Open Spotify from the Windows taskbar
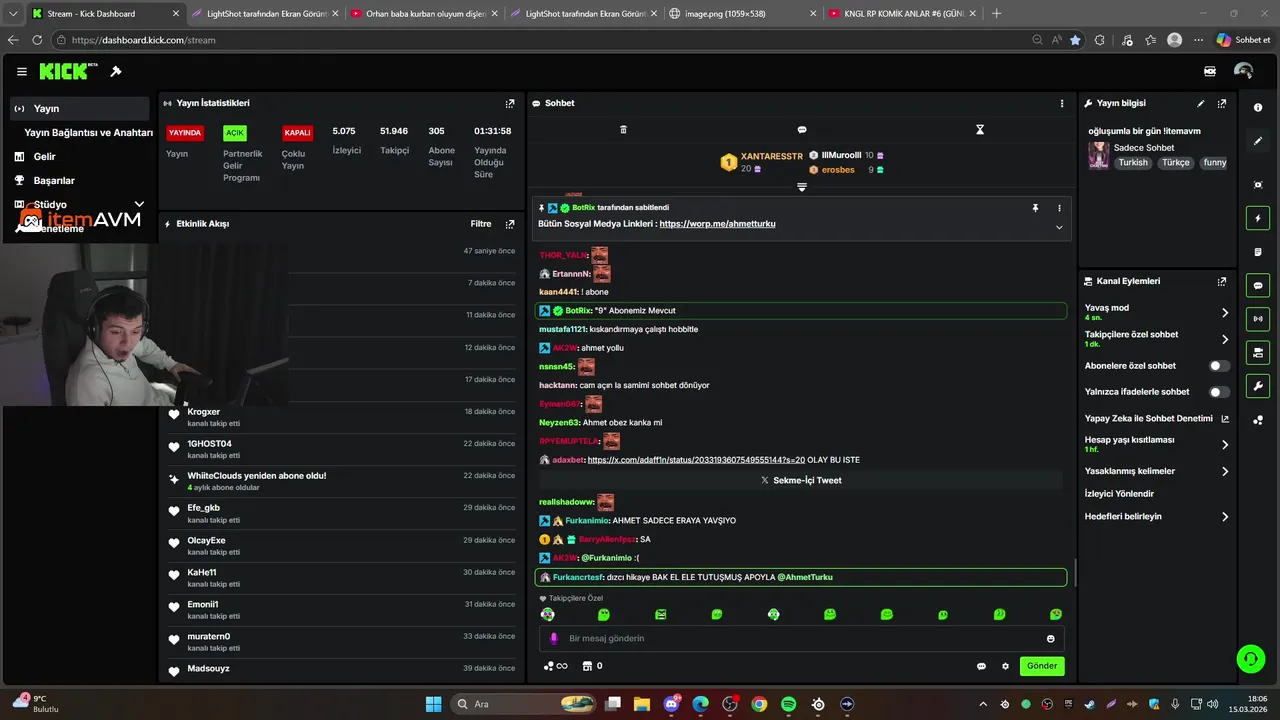 788,704
